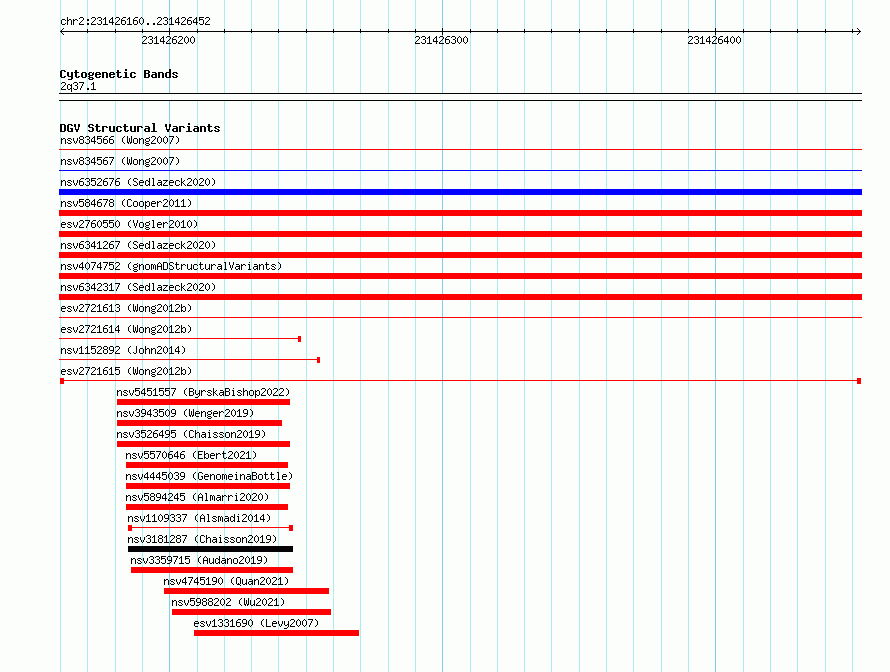Click the red bar under nsv584678 (Cooper2011)
Screen dimensions: 890x672
(x=460, y=213)
